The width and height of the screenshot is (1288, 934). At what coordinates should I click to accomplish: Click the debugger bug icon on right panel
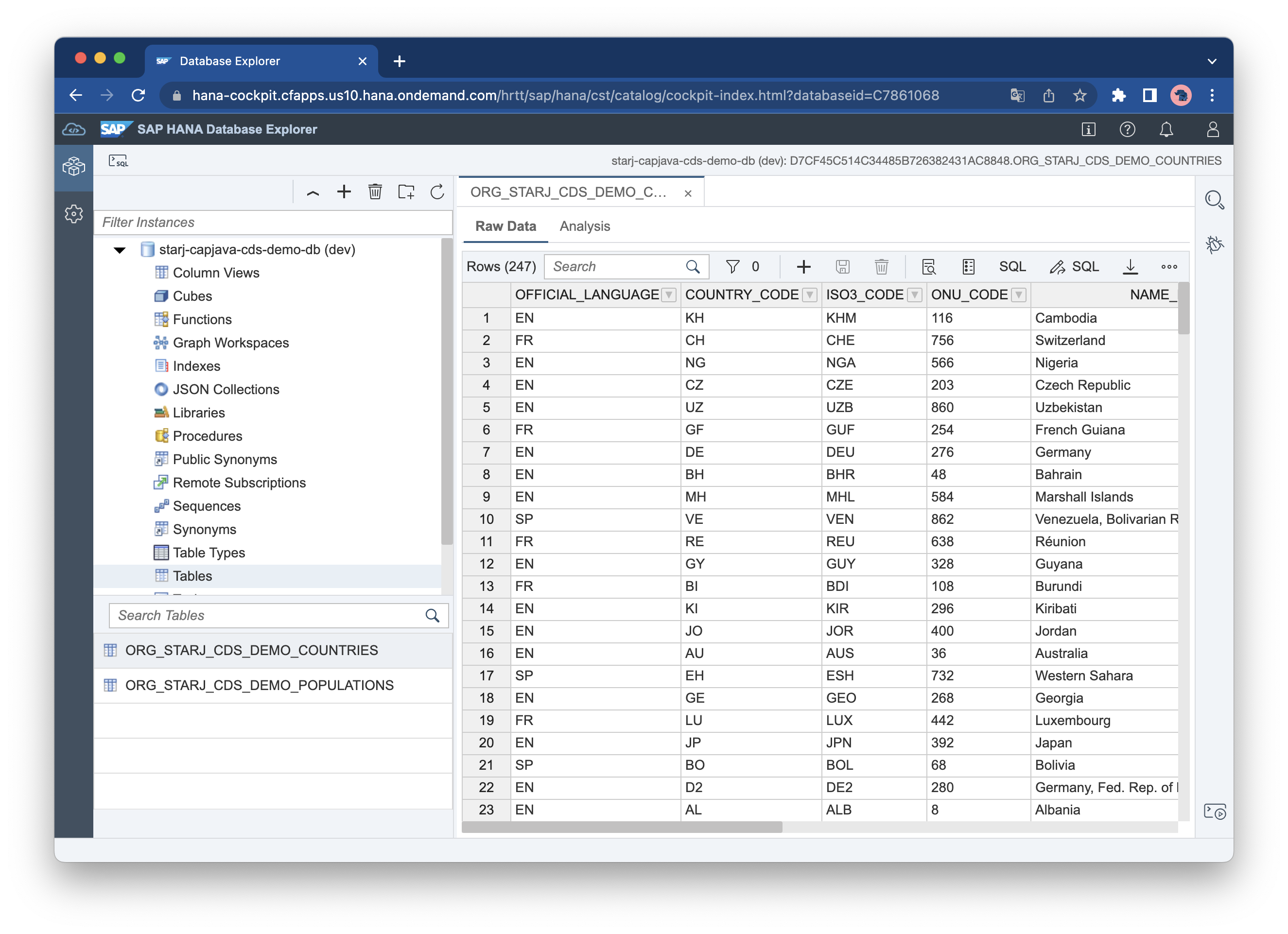[x=1214, y=245]
